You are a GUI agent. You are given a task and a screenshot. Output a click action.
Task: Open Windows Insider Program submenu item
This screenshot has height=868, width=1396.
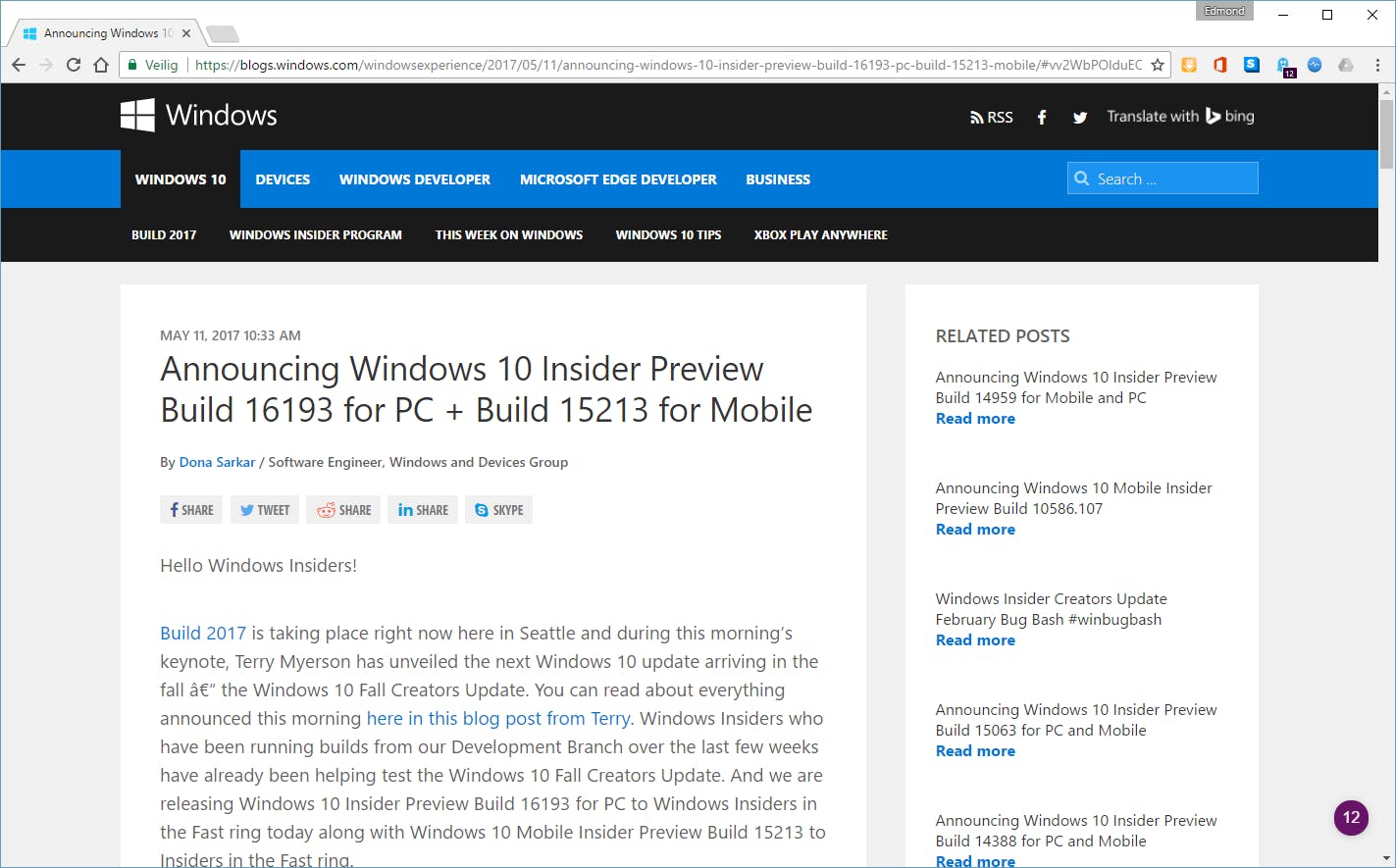tap(316, 235)
